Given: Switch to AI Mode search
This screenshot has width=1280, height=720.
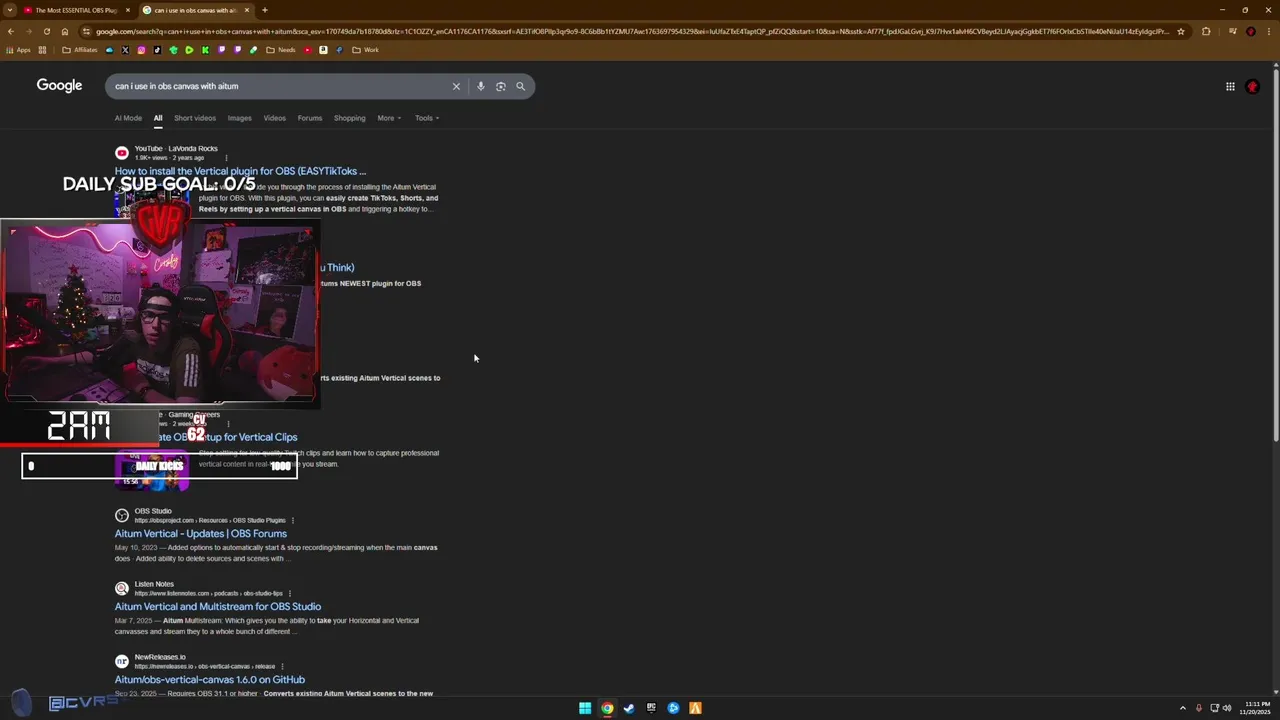Looking at the screenshot, I should pyautogui.click(x=128, y=118).
